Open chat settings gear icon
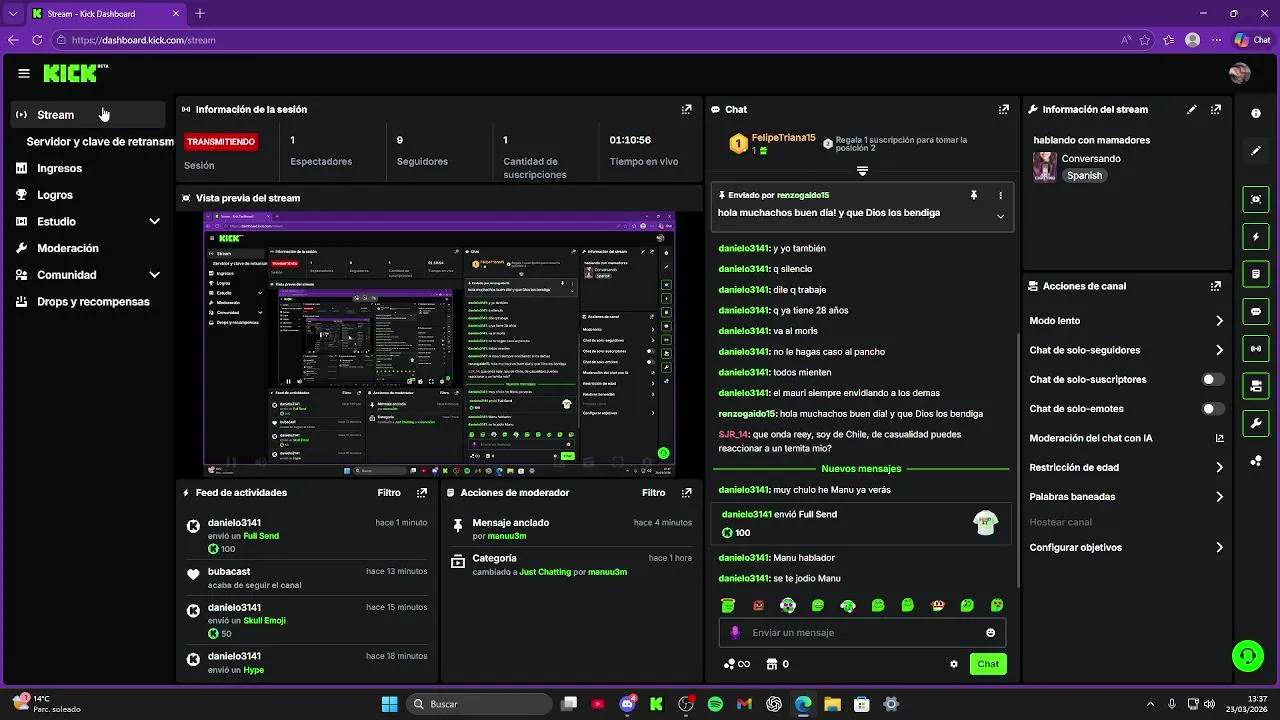Viewport: 1280px width, 720px height. click(954, 664)
